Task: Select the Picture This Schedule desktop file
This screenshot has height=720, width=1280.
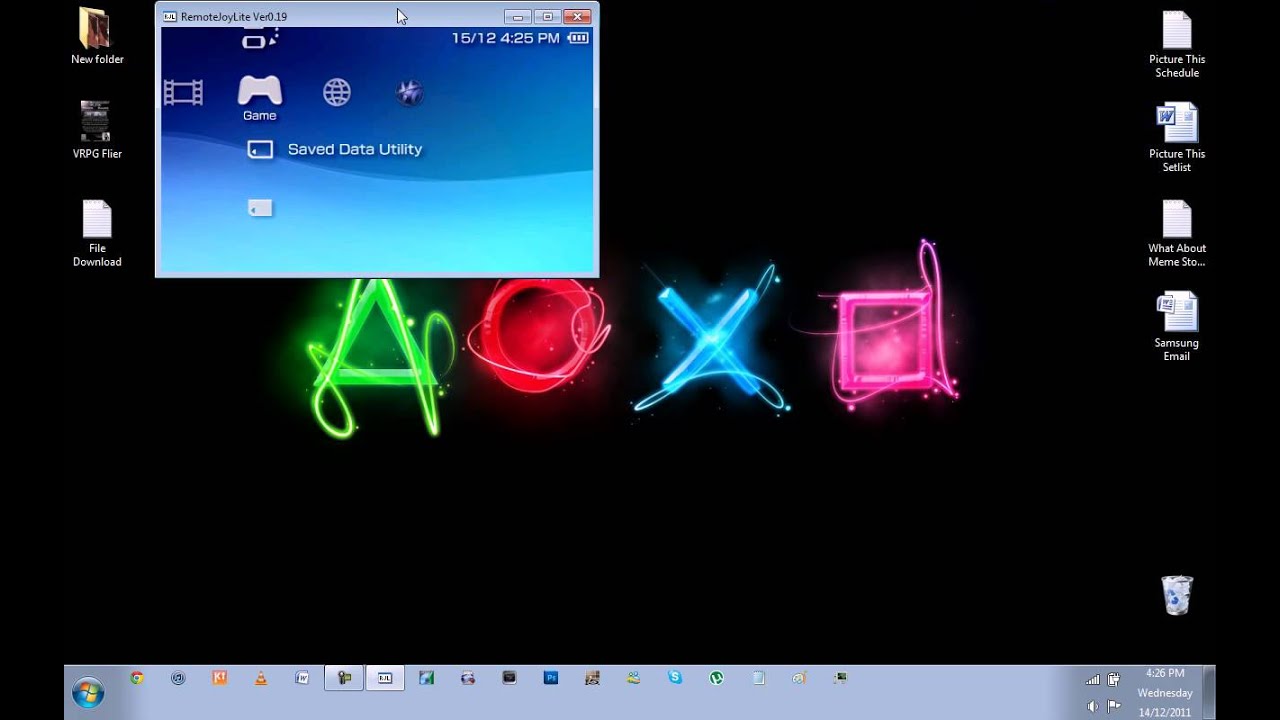Action: [x=1177, y=44]
